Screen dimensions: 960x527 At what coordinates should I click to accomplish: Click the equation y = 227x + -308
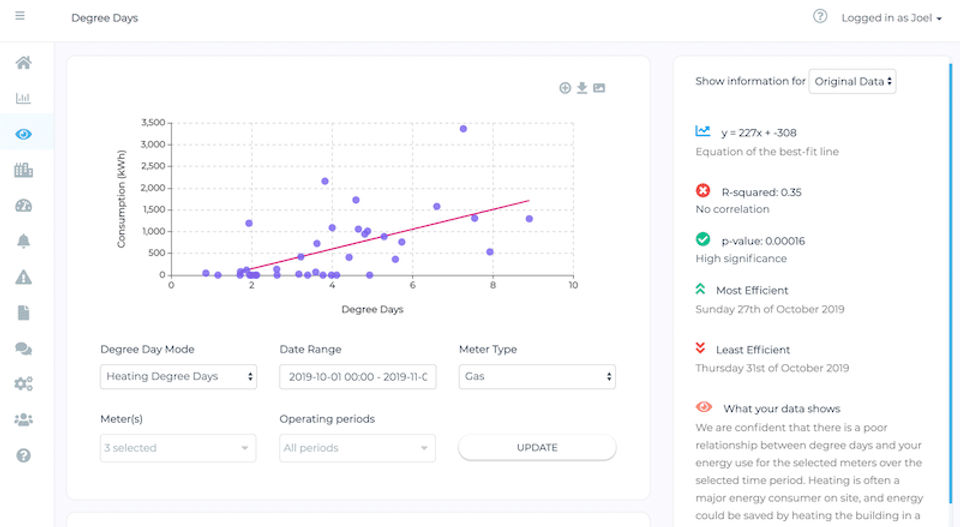(759, 133)
